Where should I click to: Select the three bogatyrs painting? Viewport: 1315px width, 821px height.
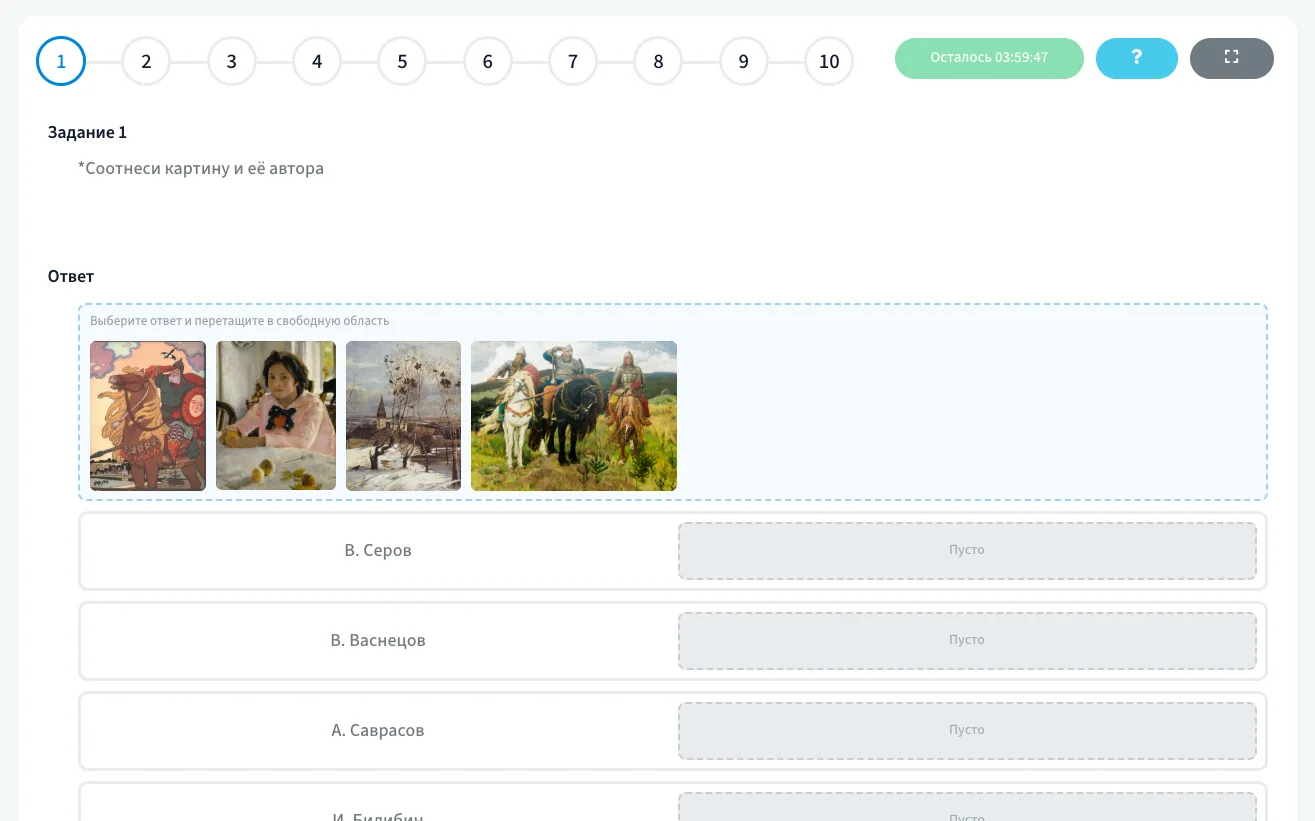[574, 416]
